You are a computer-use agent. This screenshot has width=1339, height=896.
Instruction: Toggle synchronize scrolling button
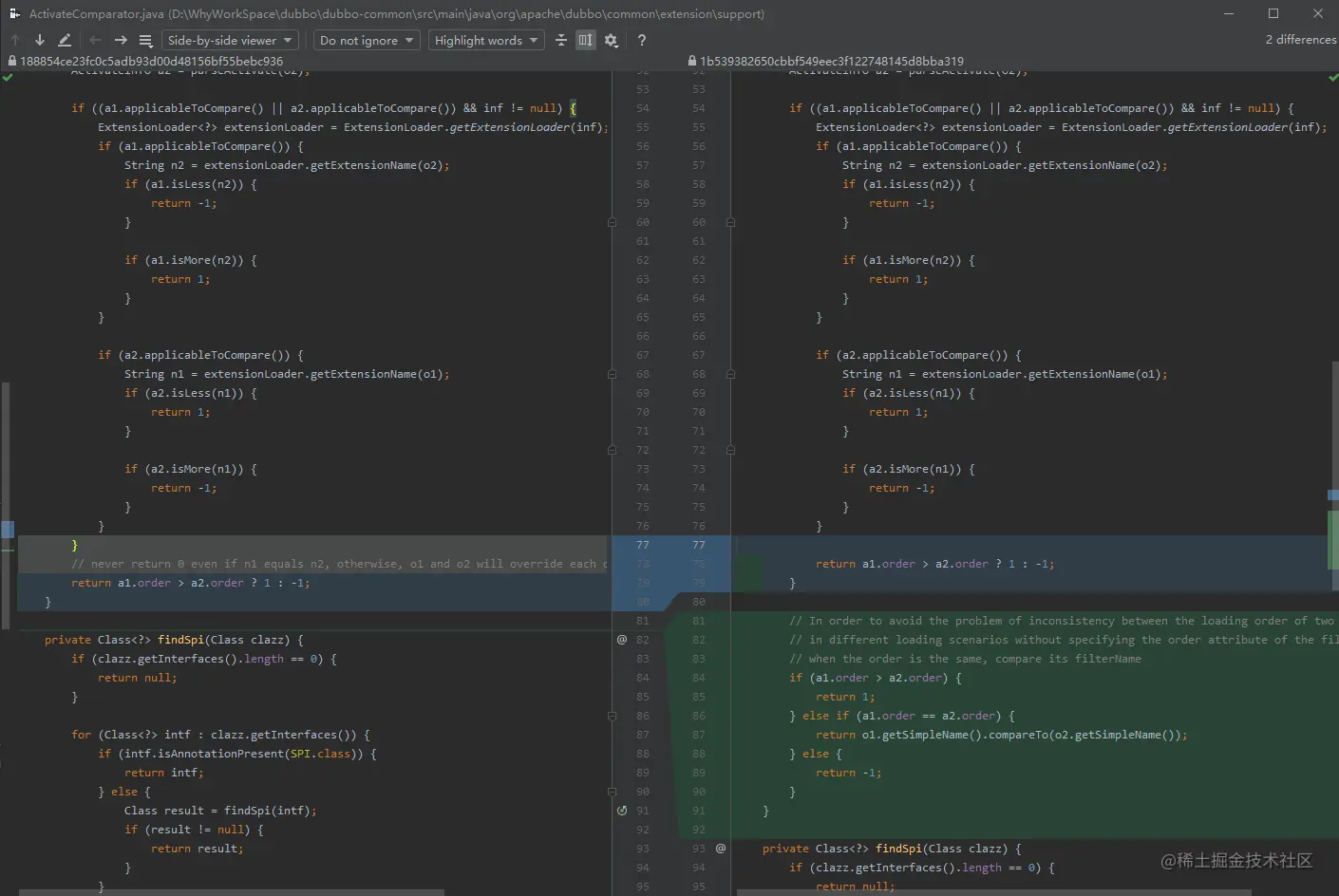(586, 40)
